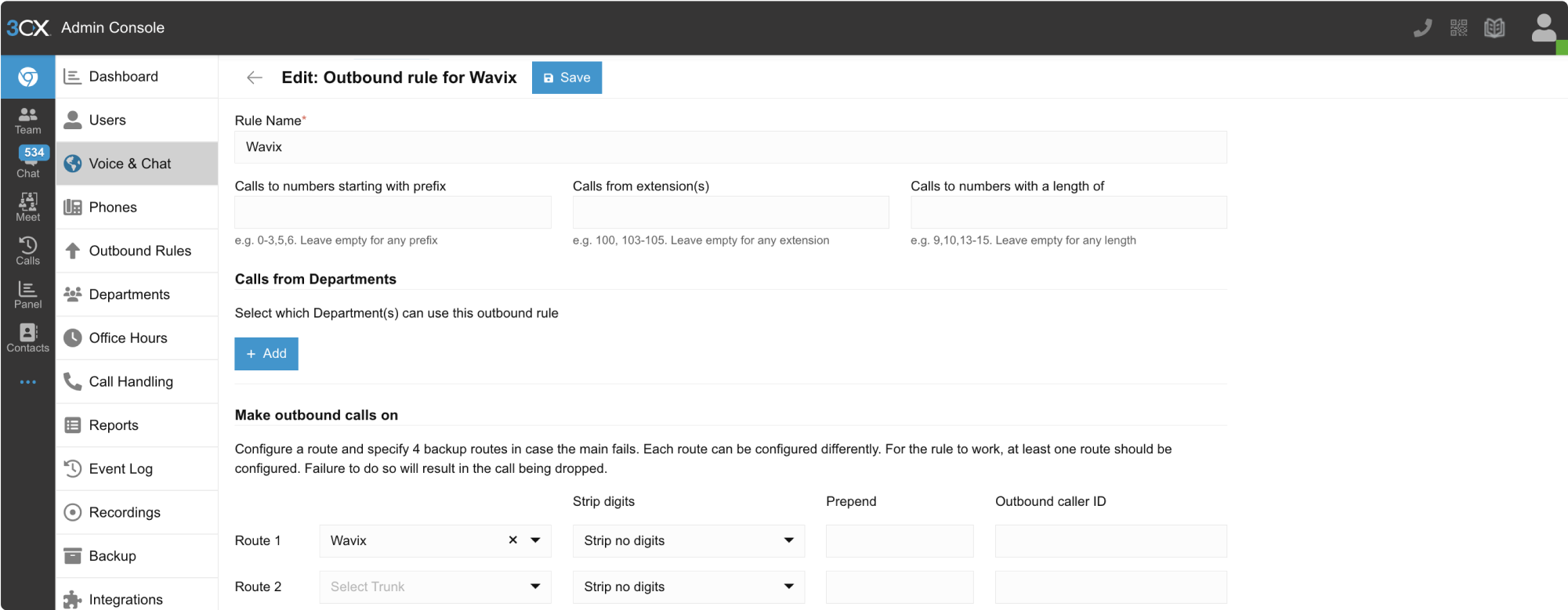1568x610 pixels.
Task: Save the outbound rule
Action: point(567,78)
